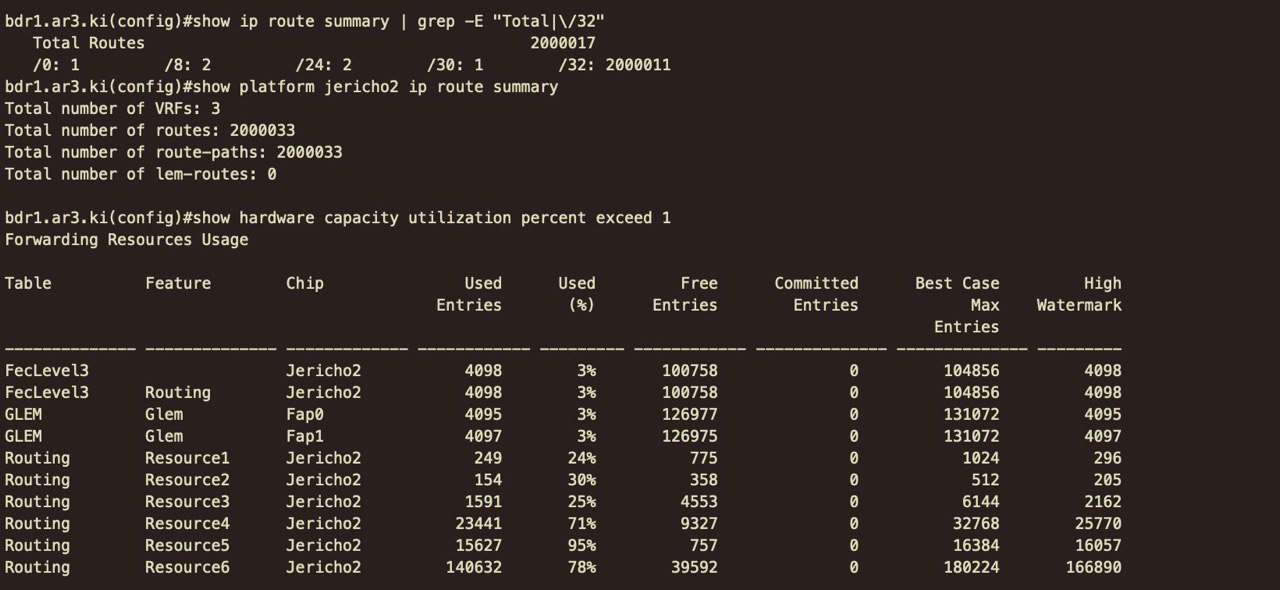This screenshot has width=1280, height=590.
Task: Select the '/32: 2000011' prefix count
Action: tap(614, 65)
